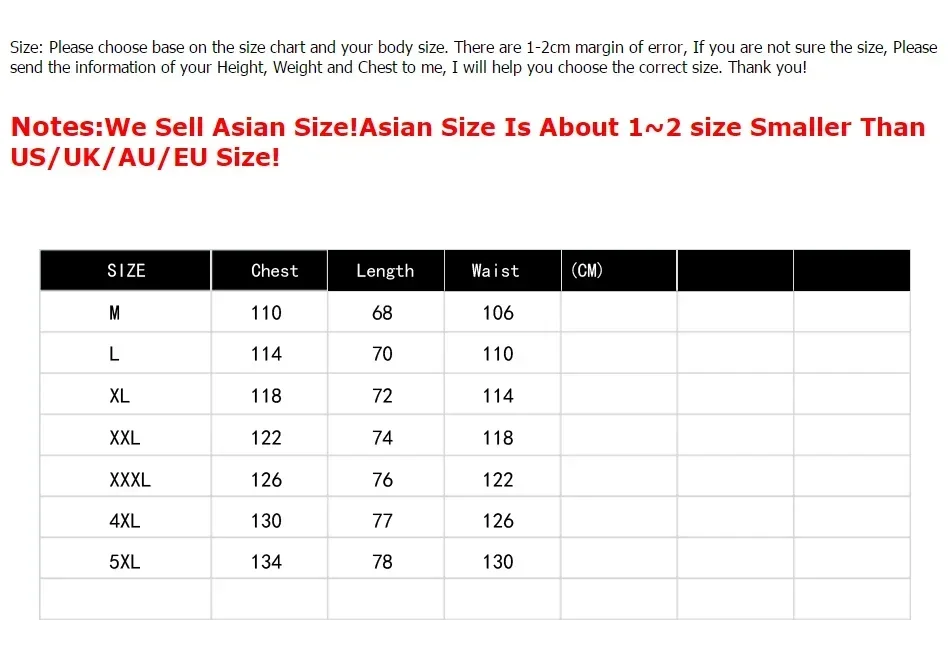Click chest value 134 for 5XL
Screen dimensions: 950x670
(x=267, y=562)
